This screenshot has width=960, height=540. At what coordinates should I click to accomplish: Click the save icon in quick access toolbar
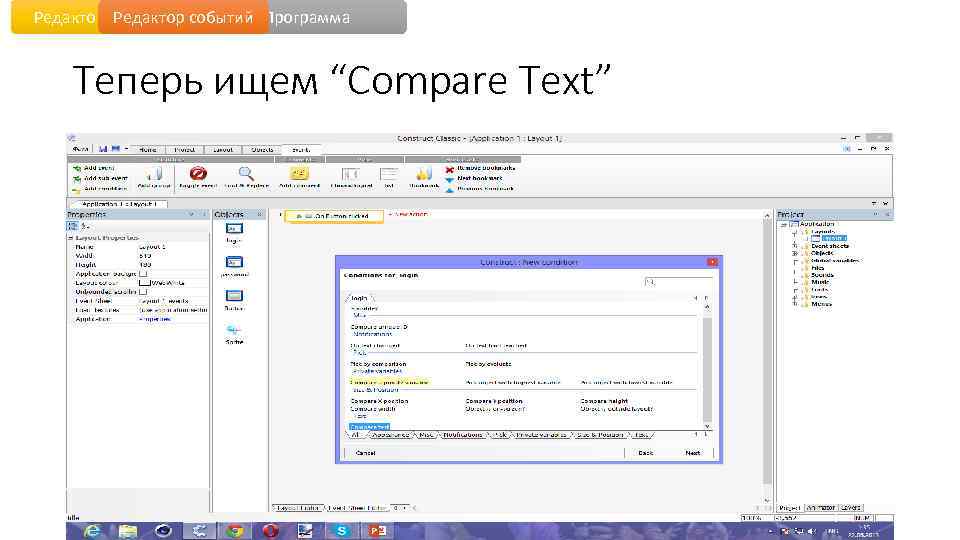point(103,149)
